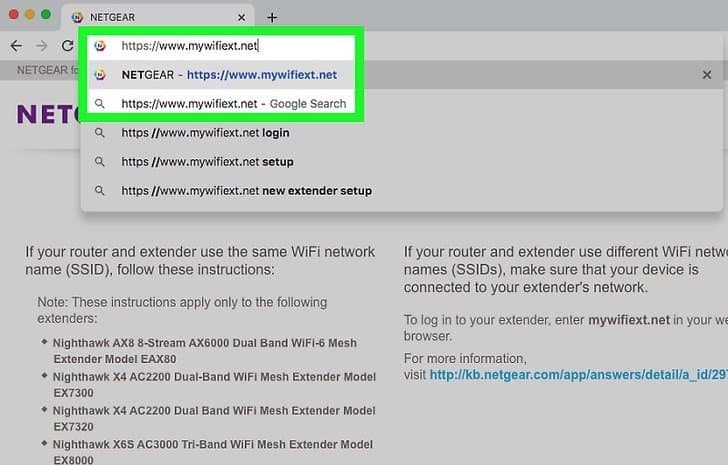Close the NETGEAR browser tab
The image size is (728, 465).
241,18
